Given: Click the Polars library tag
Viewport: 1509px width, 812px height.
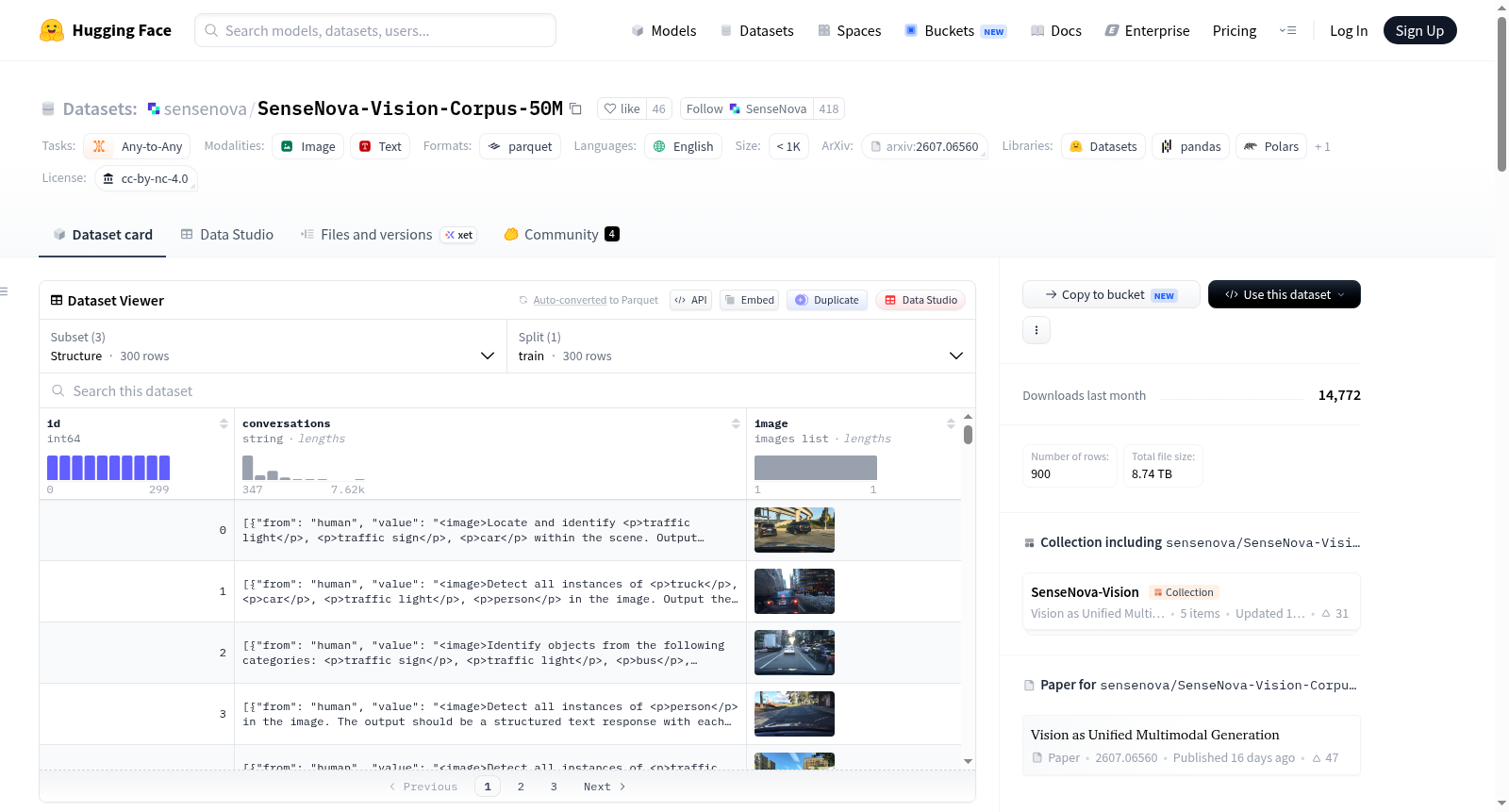Looking at the screenshot, I should click(1271, 146).
